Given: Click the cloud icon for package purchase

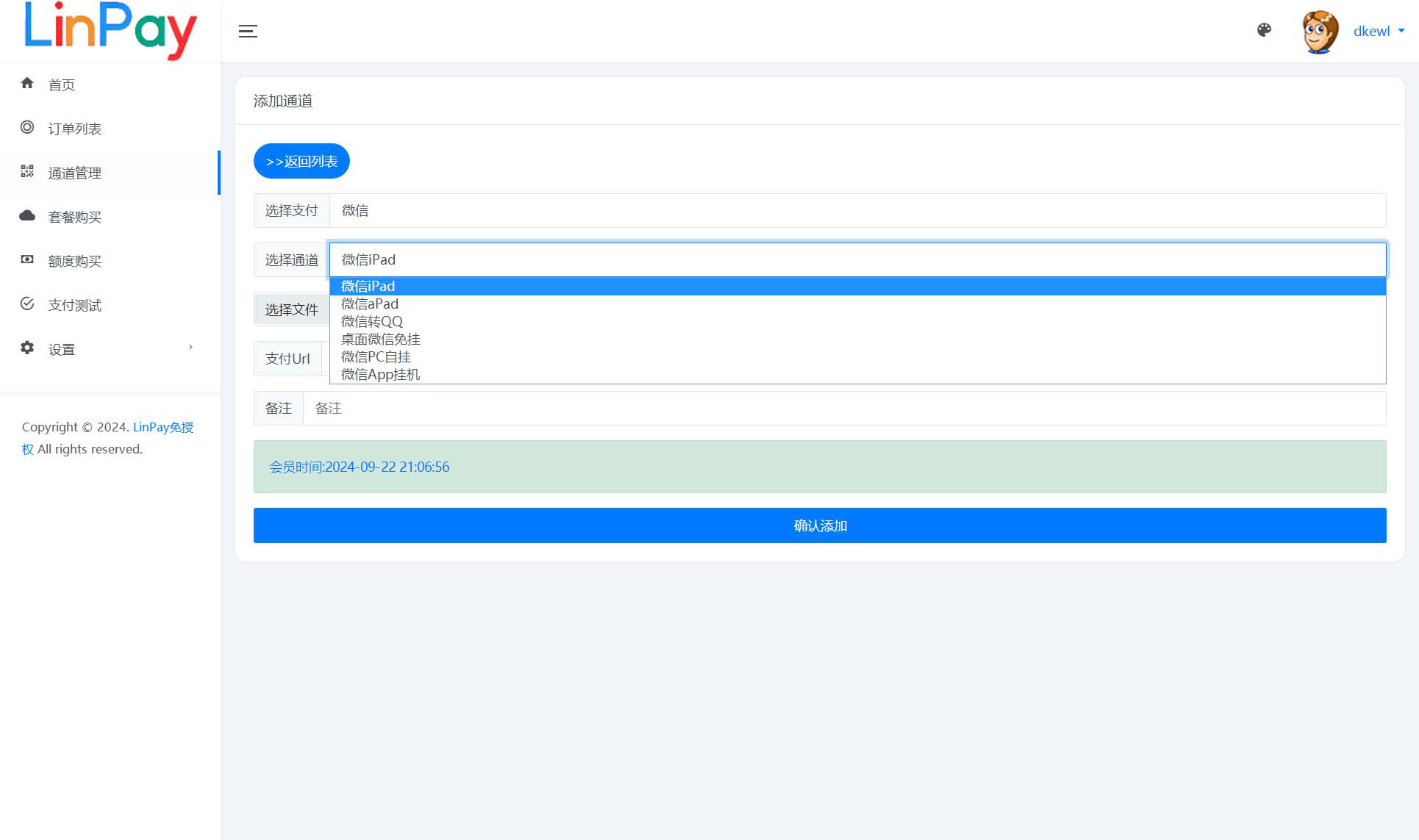Looking at the screenshot, I should 27,215.
